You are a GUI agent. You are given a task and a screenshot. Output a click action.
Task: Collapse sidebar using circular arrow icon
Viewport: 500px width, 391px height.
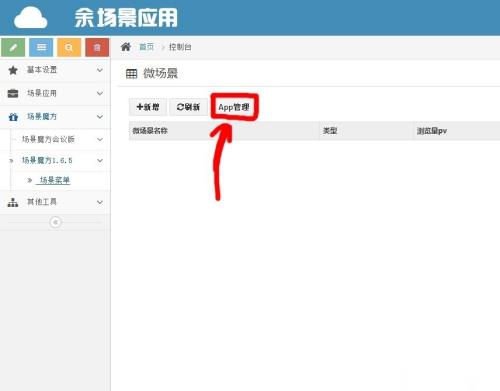(x=55, y=222)
